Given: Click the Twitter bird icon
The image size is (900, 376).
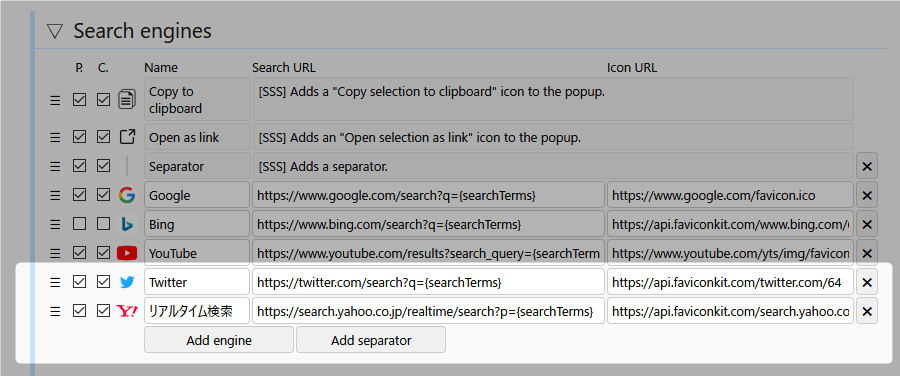Looking at the screenshot, I should pos(127,282).
